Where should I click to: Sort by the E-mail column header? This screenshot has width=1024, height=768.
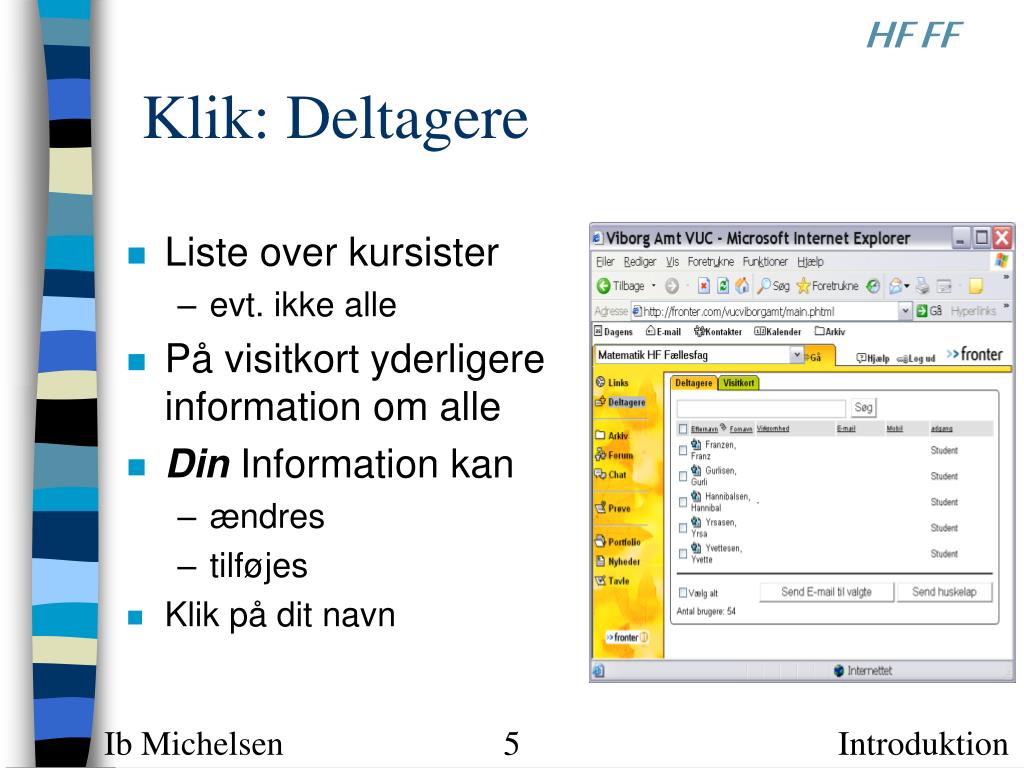[x=846, y=429]
